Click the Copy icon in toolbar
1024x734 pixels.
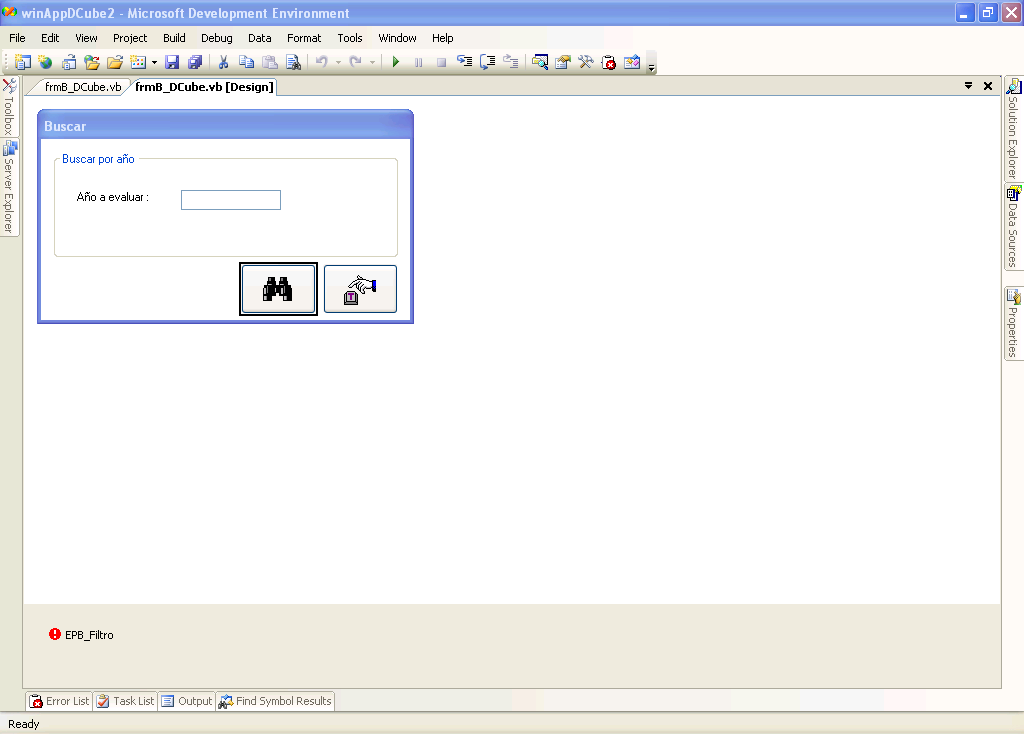coord(246,62)
